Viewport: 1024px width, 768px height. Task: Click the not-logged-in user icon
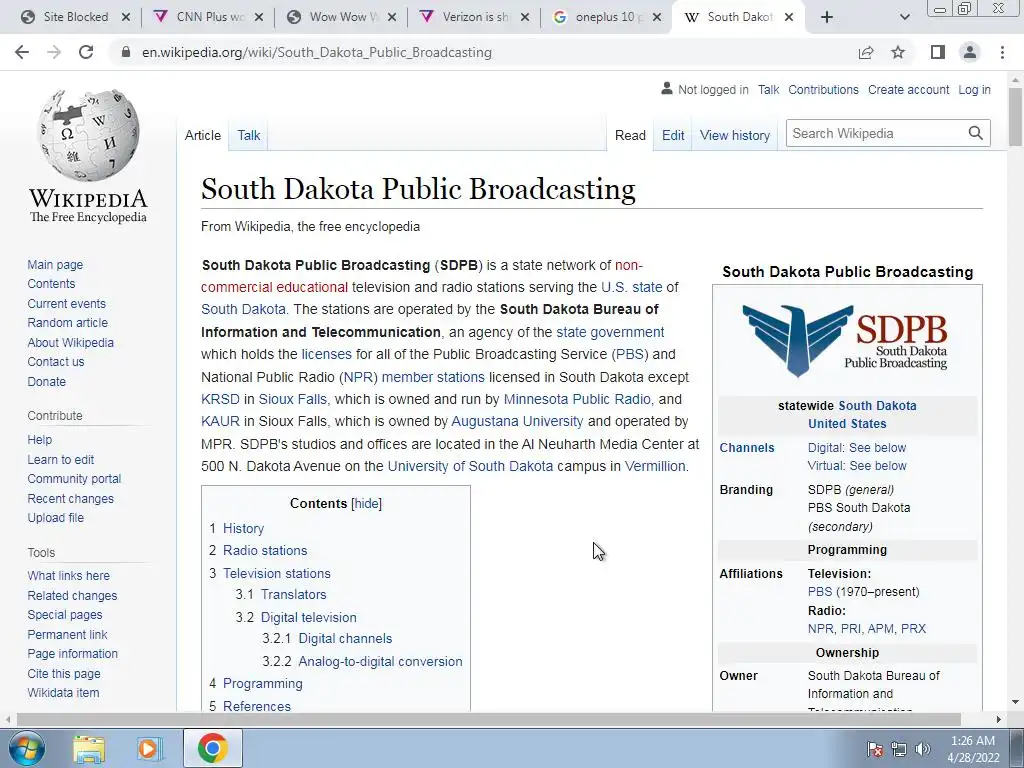pyautogui.click(x=666, y=89)
